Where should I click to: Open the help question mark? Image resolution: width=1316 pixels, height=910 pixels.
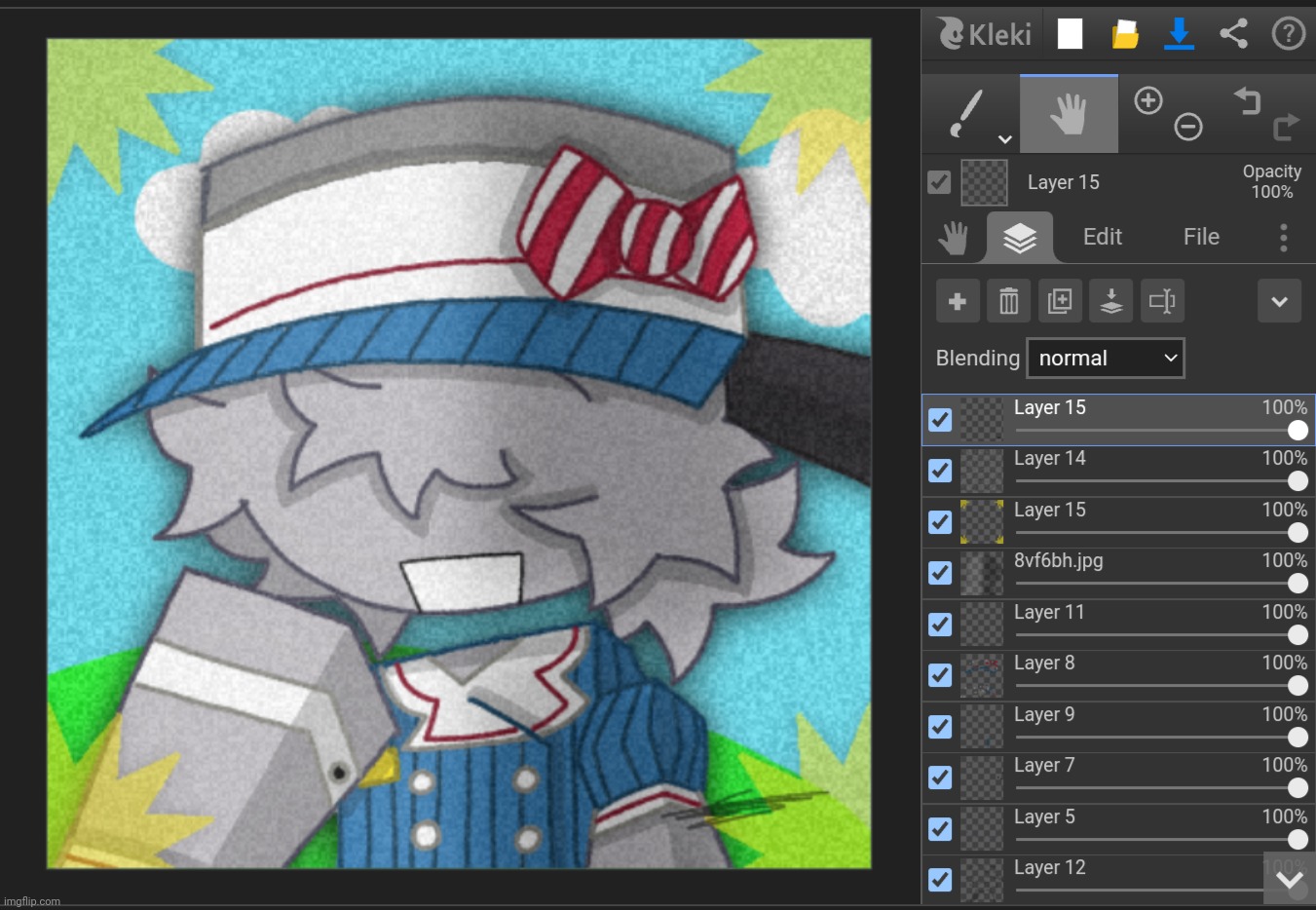[1288, 34]
